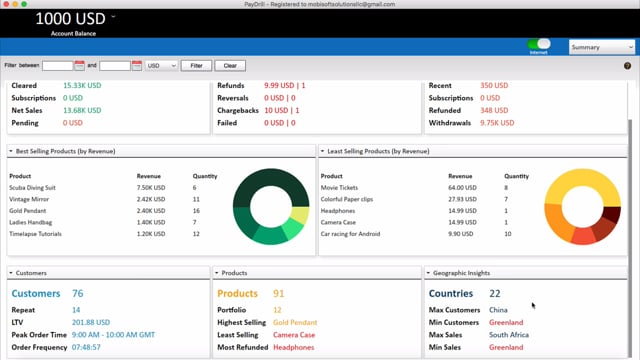Click LTV value 201.88 USD

coord(91,322)
